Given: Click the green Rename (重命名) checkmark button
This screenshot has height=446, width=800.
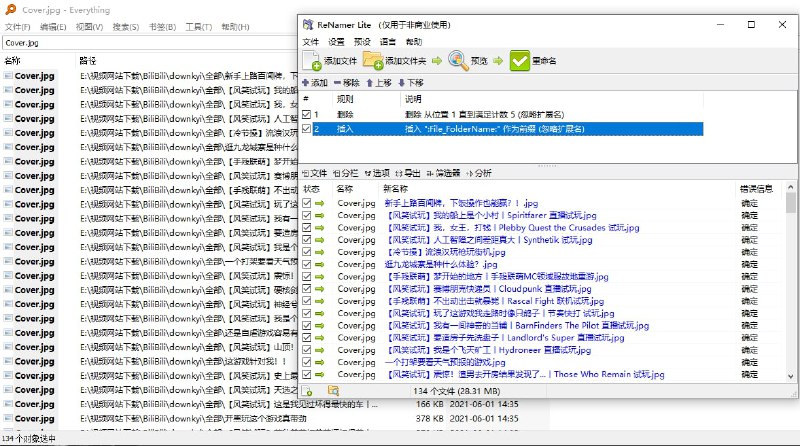Looking at the screenshot, I should 533,61.
